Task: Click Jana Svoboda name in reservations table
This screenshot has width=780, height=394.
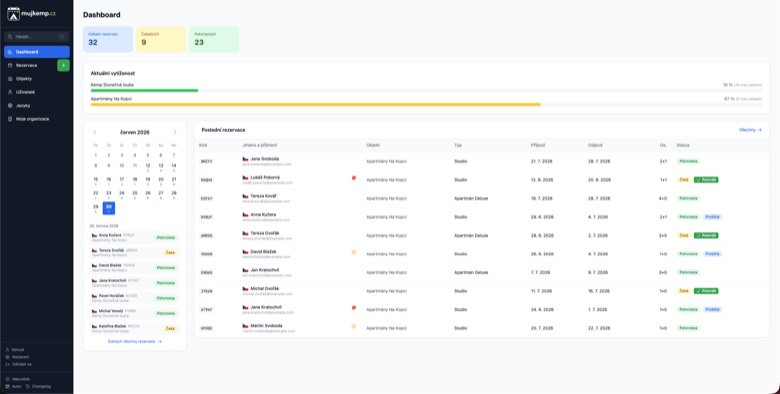Action: [x=265, y=159]
